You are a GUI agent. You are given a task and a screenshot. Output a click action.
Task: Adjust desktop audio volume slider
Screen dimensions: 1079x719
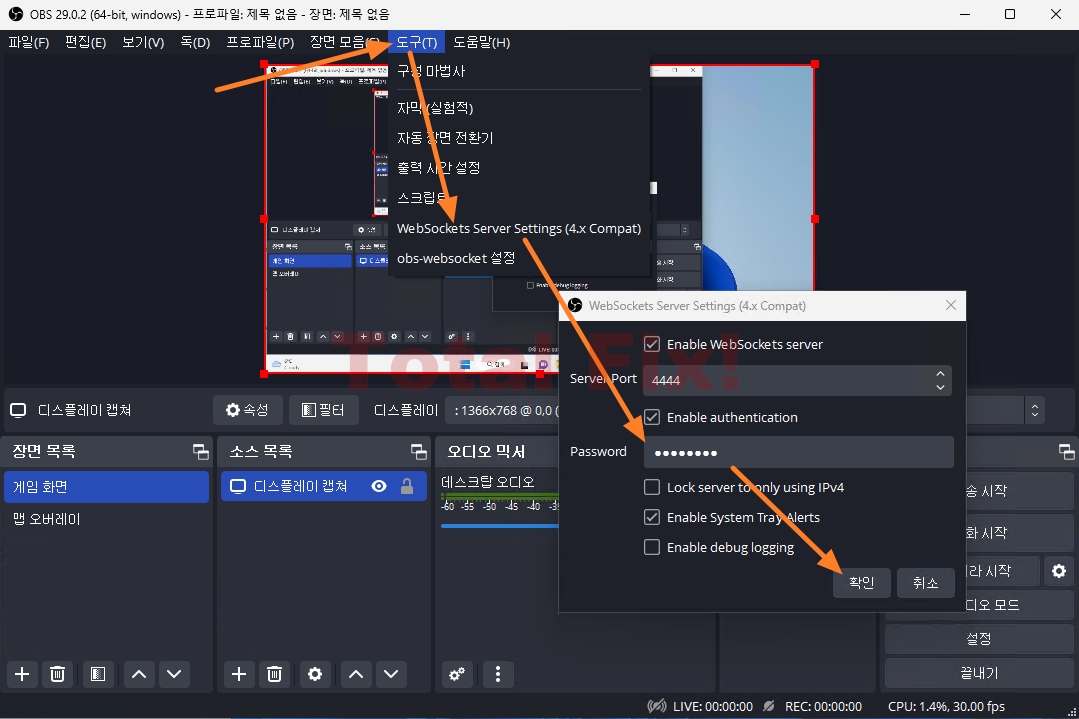point(500,526)
